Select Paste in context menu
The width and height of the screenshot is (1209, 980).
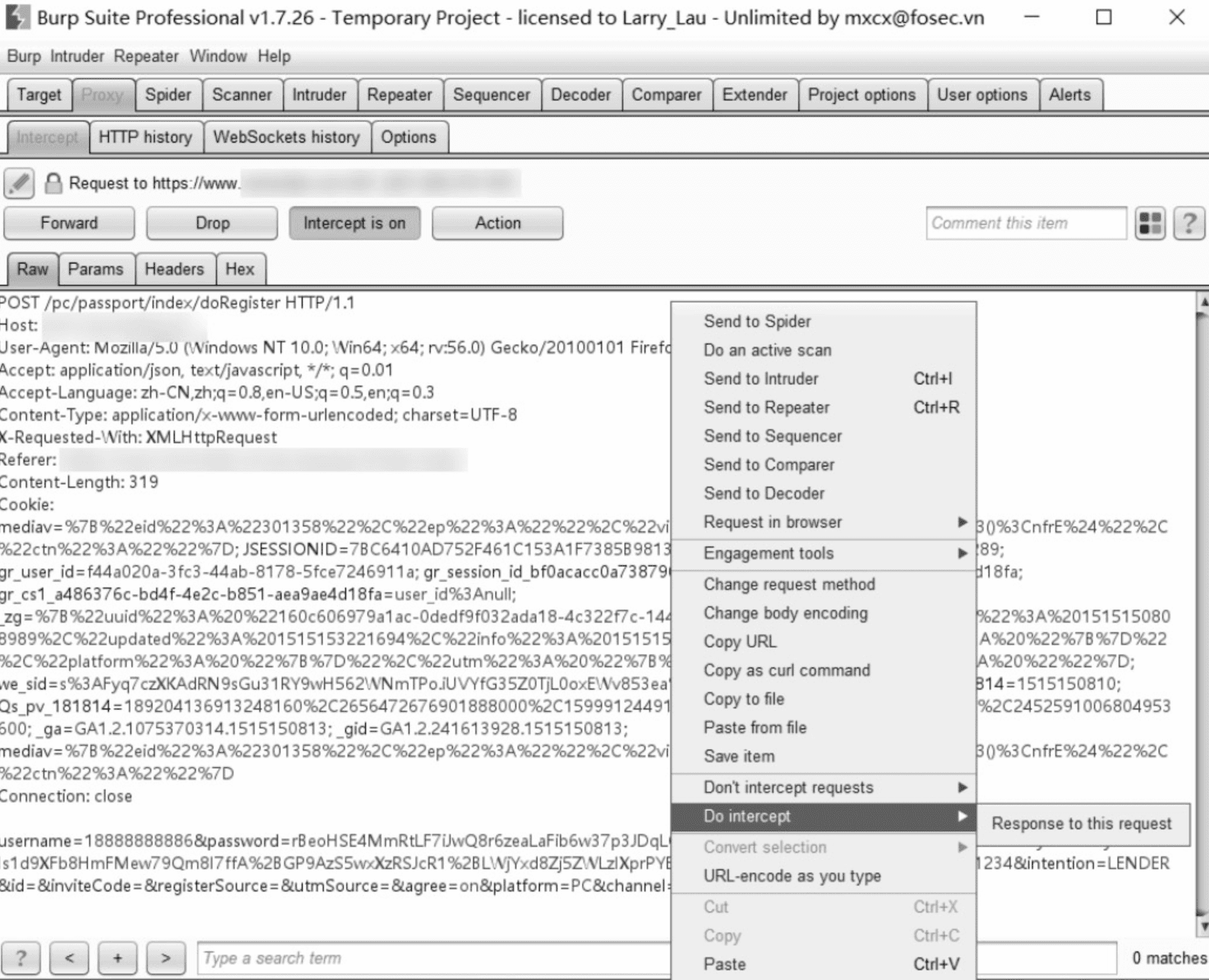pyautogui.click(x=823, y=964)
